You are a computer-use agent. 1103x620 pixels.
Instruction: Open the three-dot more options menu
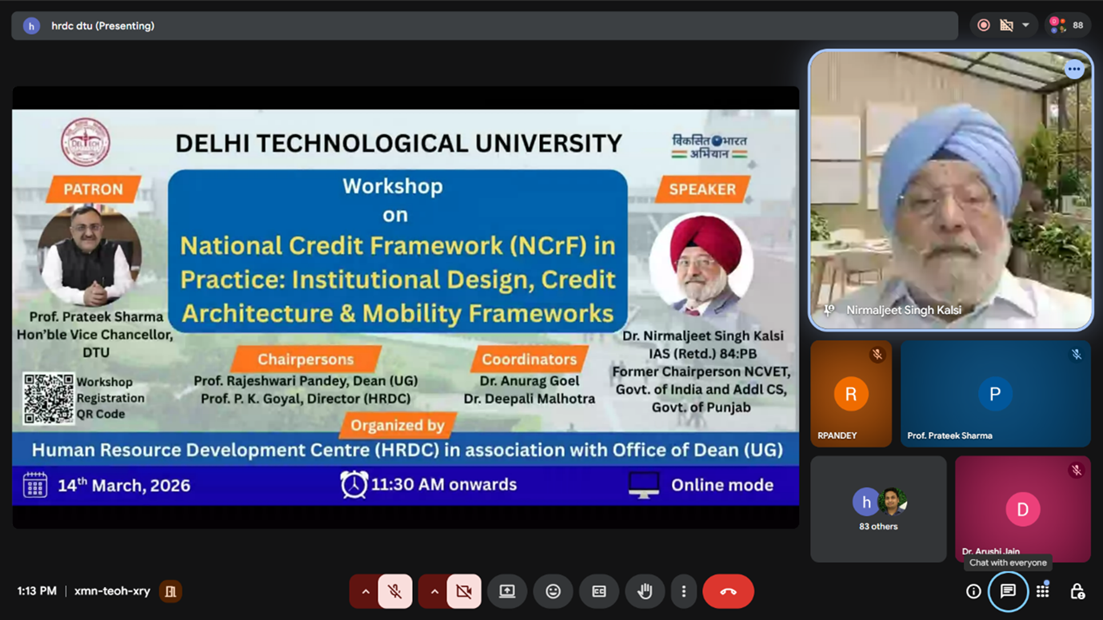click(x=684, y=591)
